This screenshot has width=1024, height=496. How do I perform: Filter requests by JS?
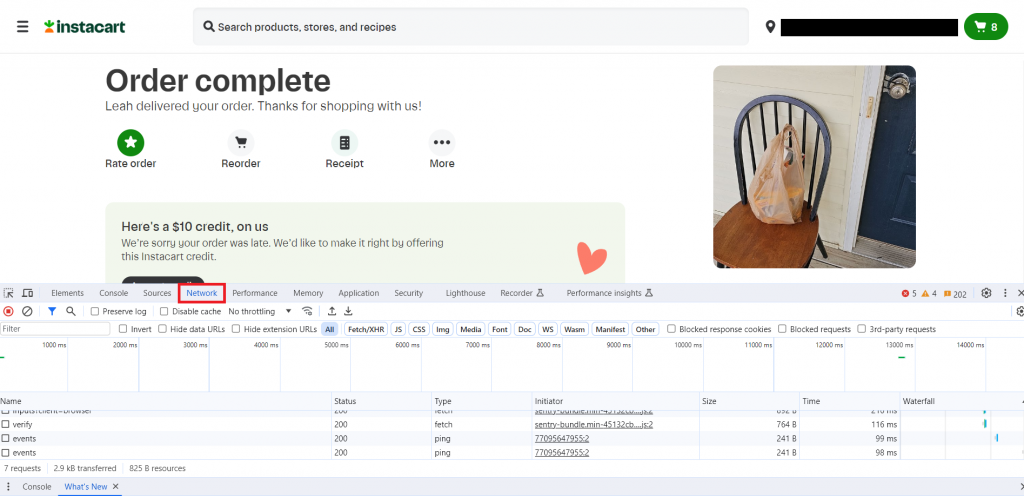point(398,330)
